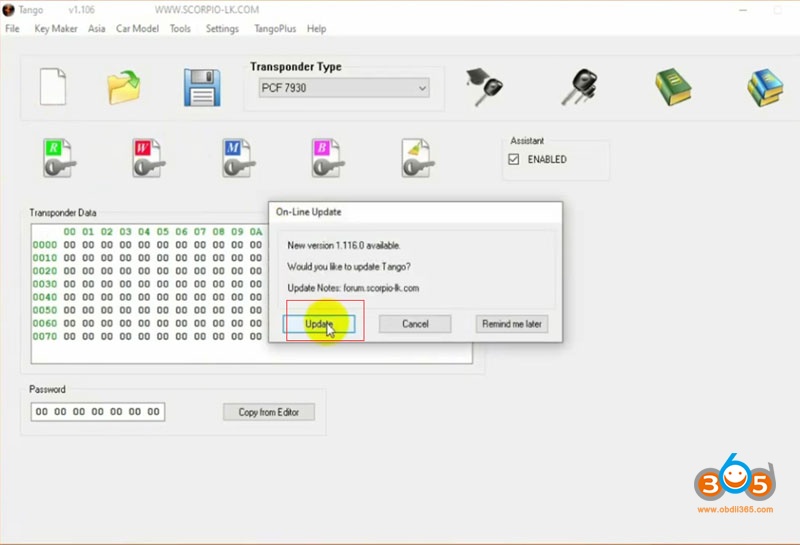Click the 0050 row address
The height and width of the screenshot is (545, 800).
click(45, 310)
